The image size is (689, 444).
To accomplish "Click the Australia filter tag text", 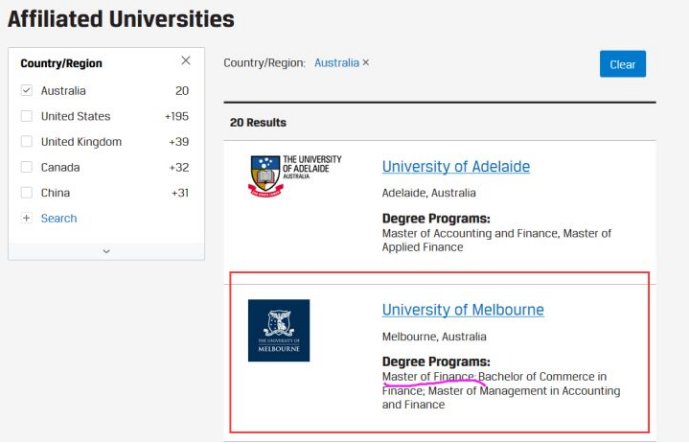I will (336, 63).
